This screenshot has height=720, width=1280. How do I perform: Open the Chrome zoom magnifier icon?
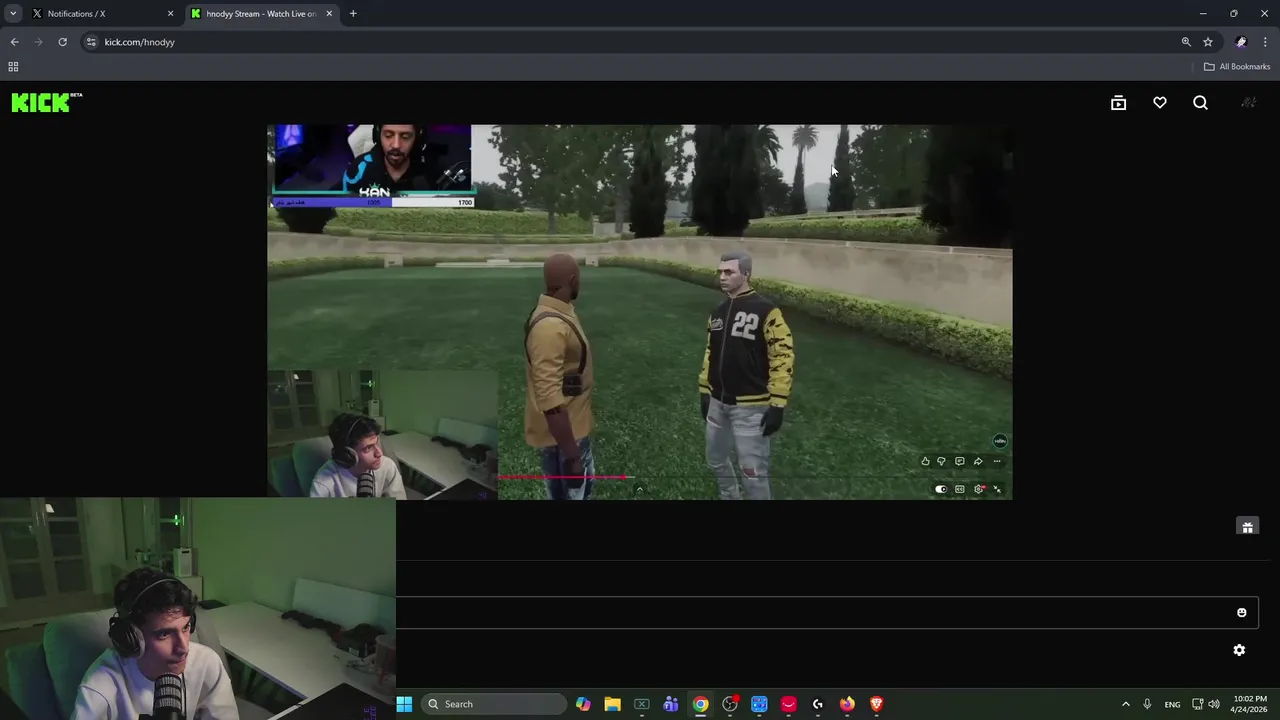[x=1186, y=42]
